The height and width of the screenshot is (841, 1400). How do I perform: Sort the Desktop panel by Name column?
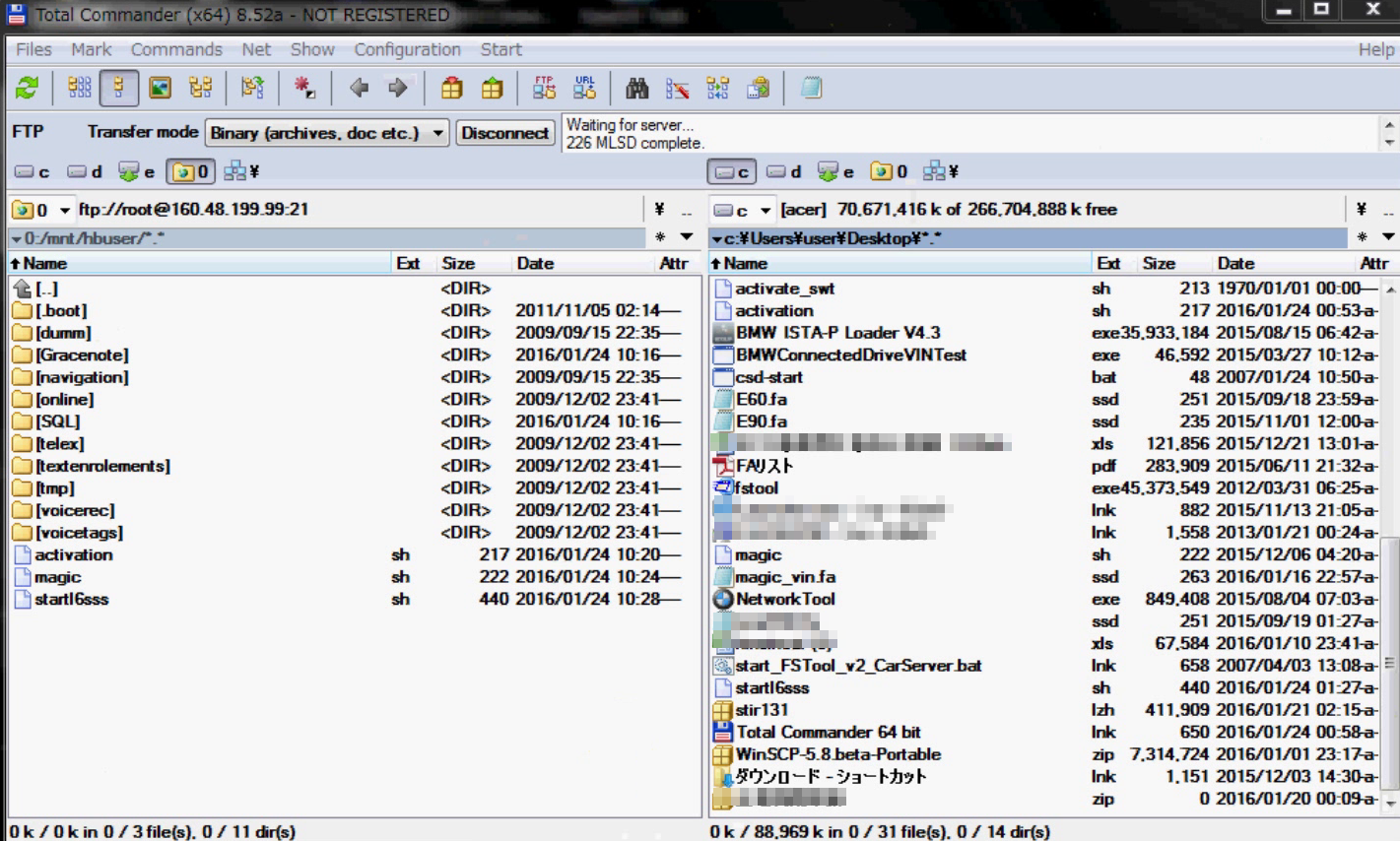[x=900, y=264]
